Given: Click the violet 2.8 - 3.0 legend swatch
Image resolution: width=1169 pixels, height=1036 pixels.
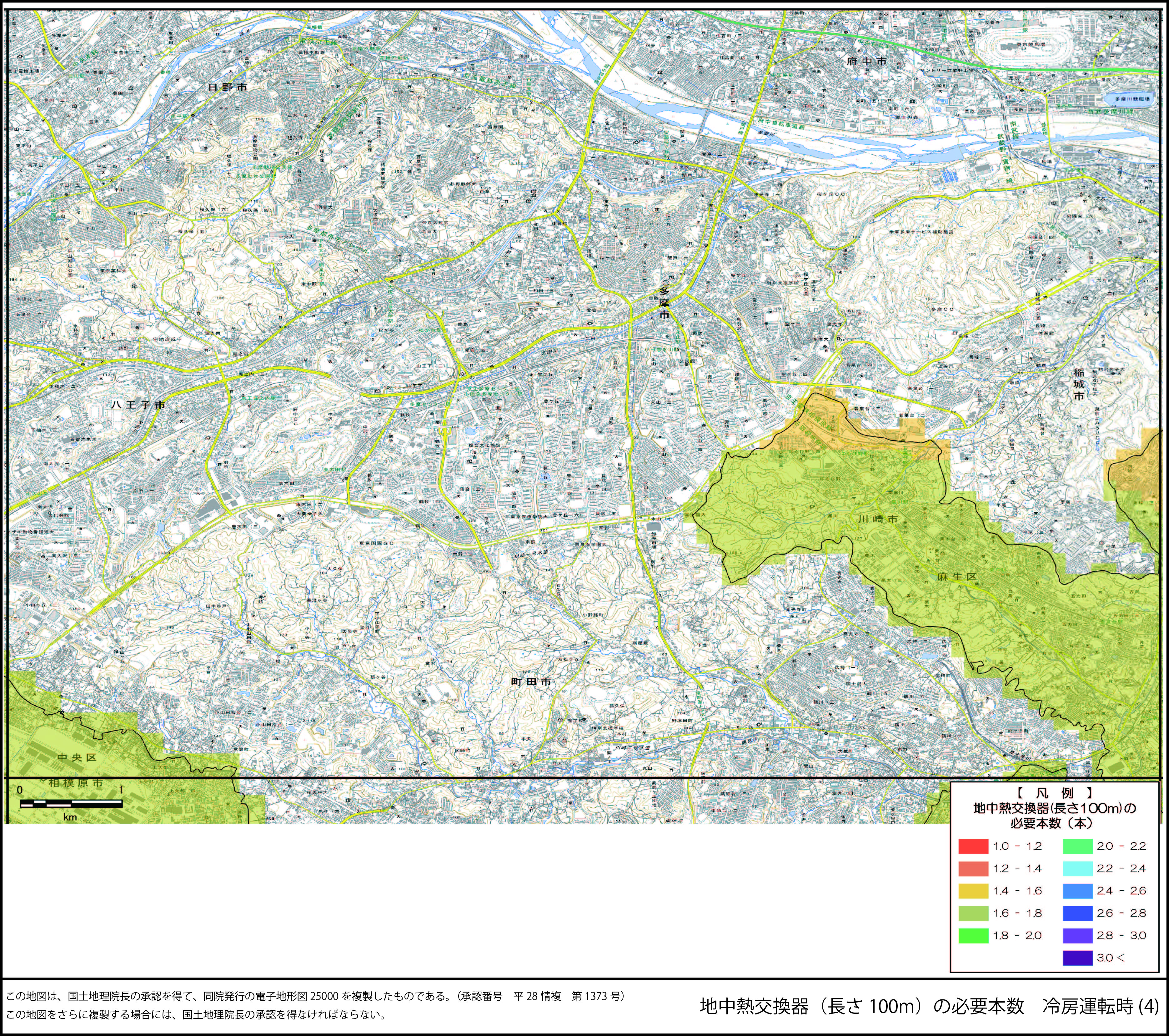Looking at the screenshot, I should [x=1077, y=935].
